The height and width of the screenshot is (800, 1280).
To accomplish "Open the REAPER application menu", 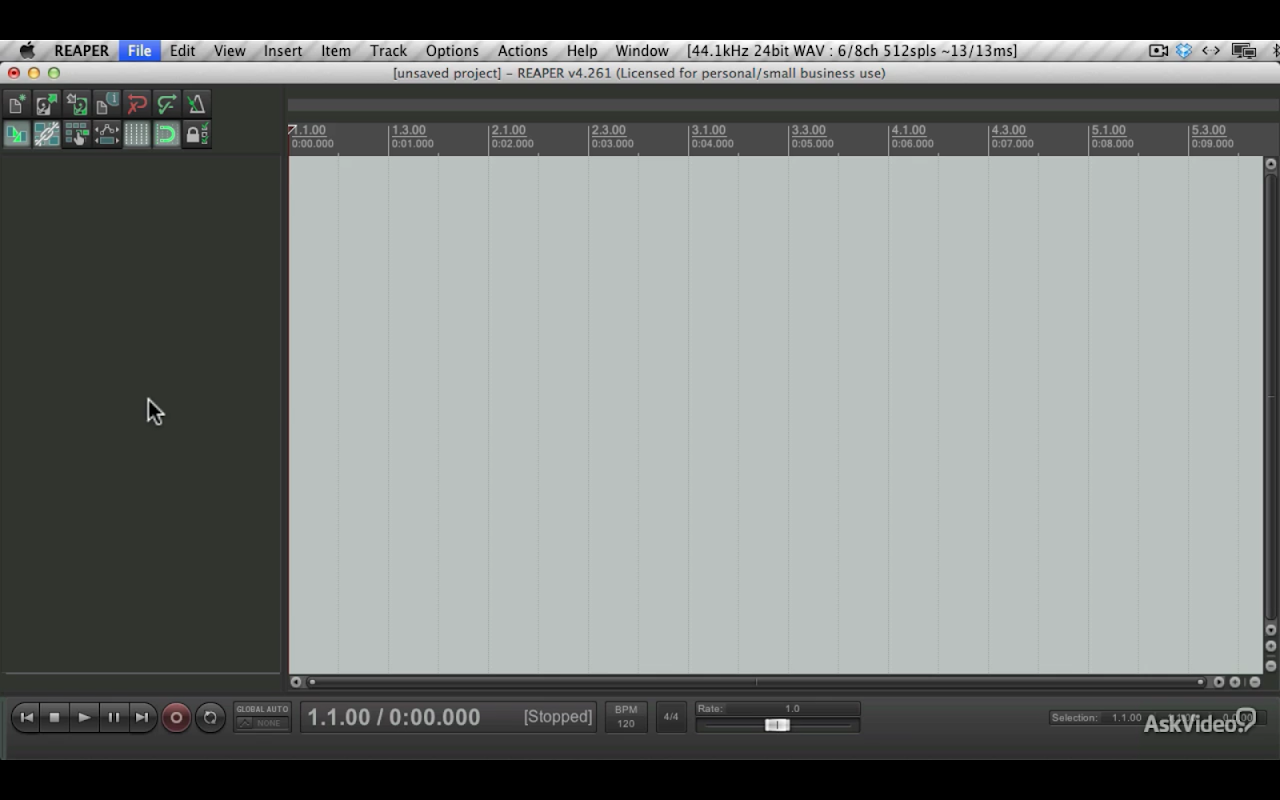I will pos(81,51).
